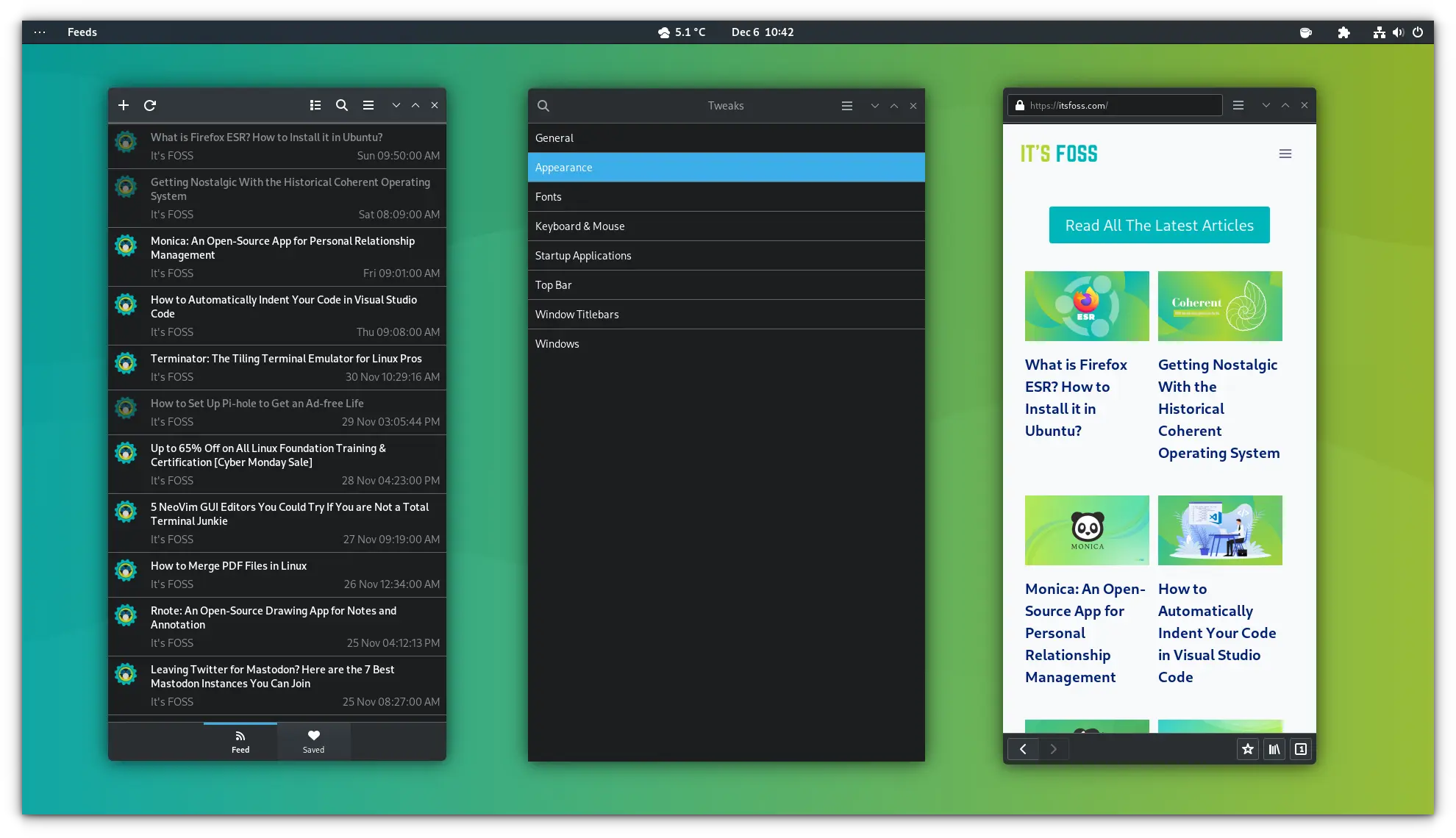The height and width of the screenshot is (838, 1456).
Task: Click the up chevron in Feeds titlebar
Action: click(415, 105)
